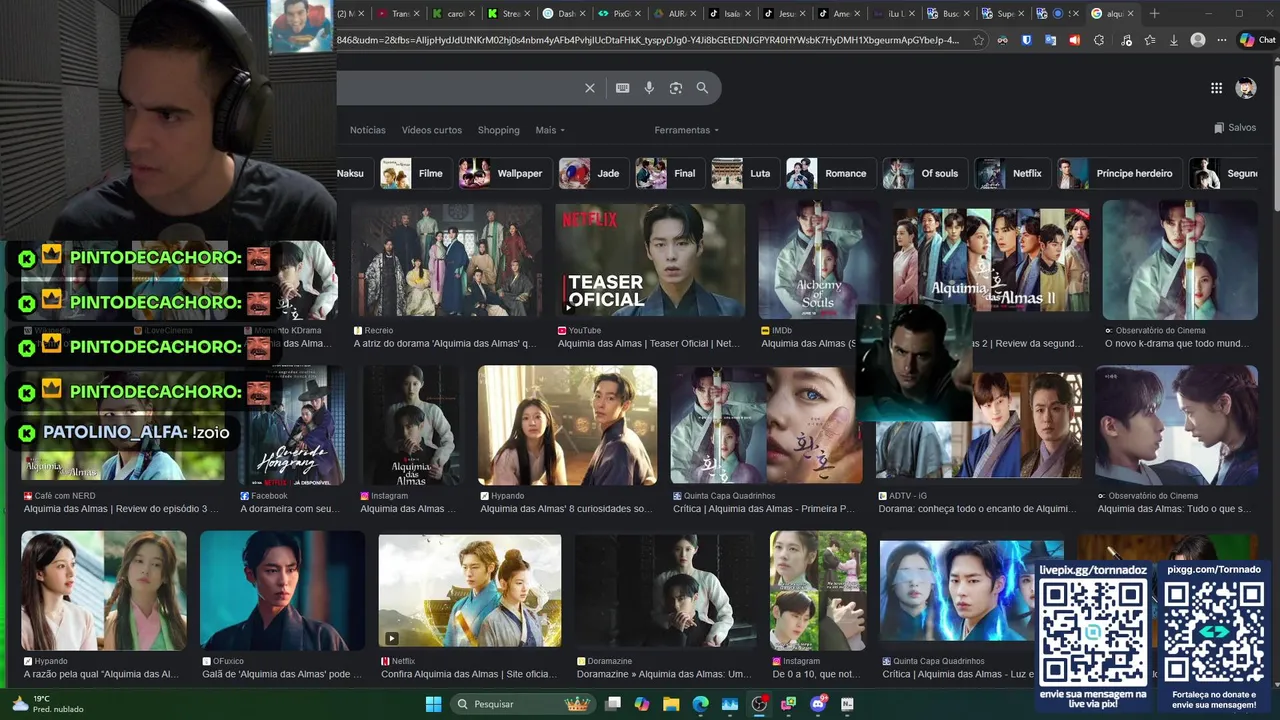Open a new browser tab

pos(1154,13)
